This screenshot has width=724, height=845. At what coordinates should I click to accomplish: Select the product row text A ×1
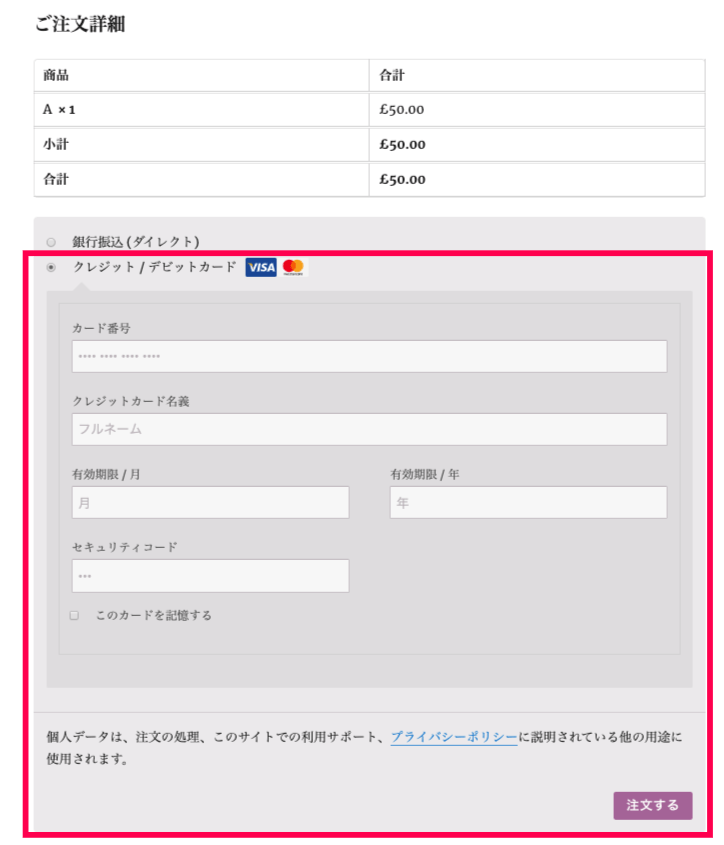point(59,110)
